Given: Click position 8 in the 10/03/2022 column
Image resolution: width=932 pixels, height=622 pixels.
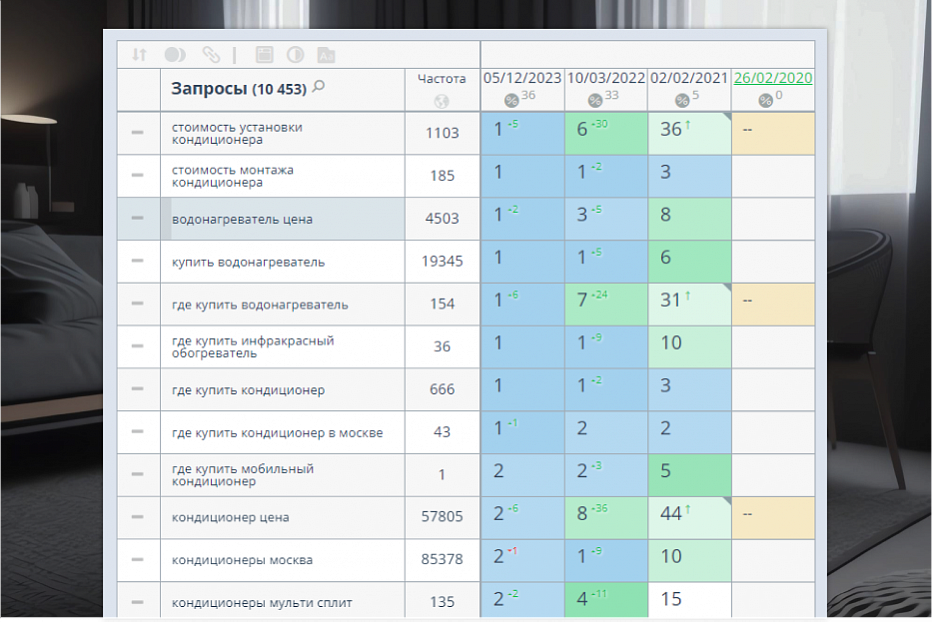Looking at the screenshot, I should [582, 513].
